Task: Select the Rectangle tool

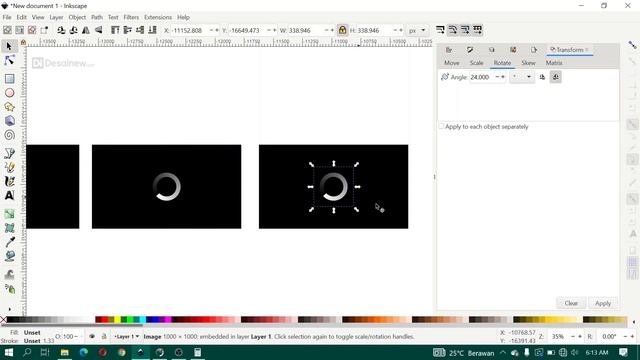Action: click(9, 78)
